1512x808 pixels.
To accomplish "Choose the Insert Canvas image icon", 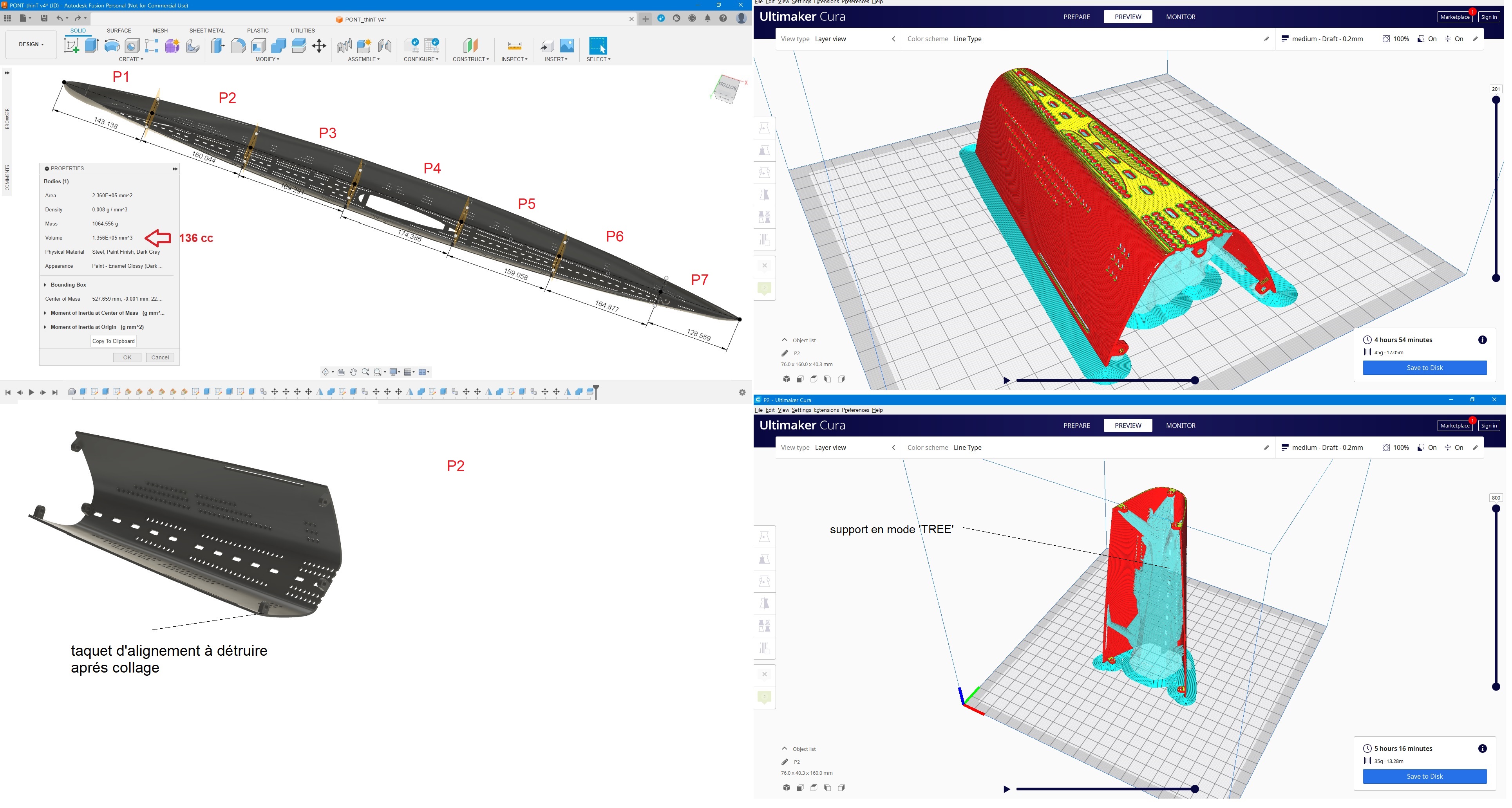I will pos(567,46).
